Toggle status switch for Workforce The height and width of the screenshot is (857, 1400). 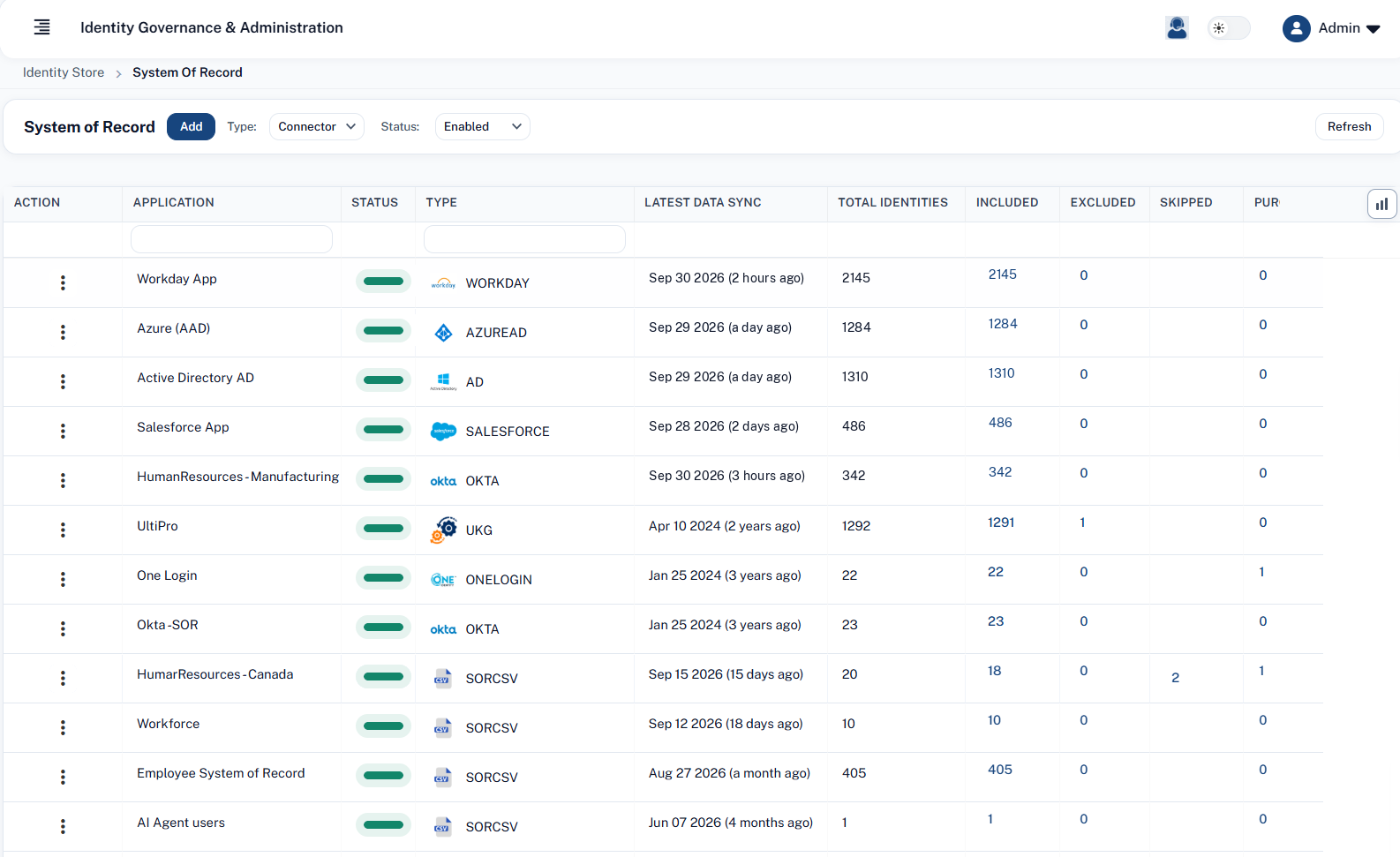click(383, 726)
